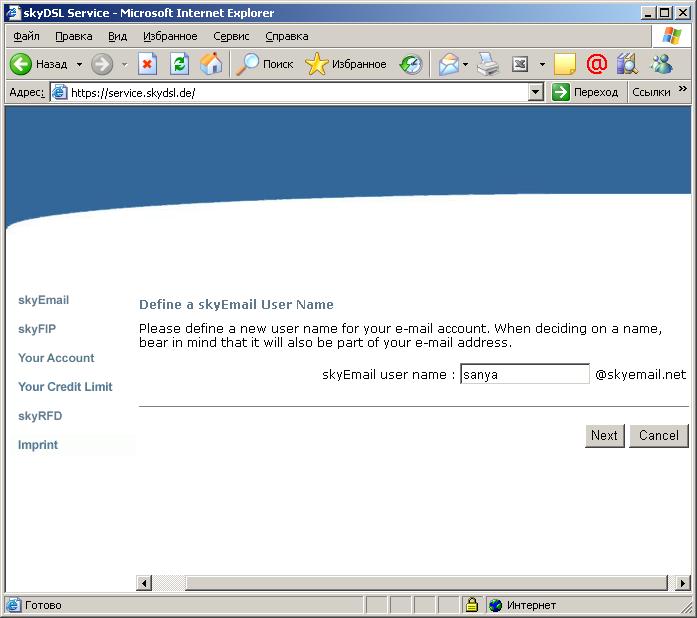The image size is (697, 618).
Task: Open the Messenger people icon
Action: click(x=661, y=64)
